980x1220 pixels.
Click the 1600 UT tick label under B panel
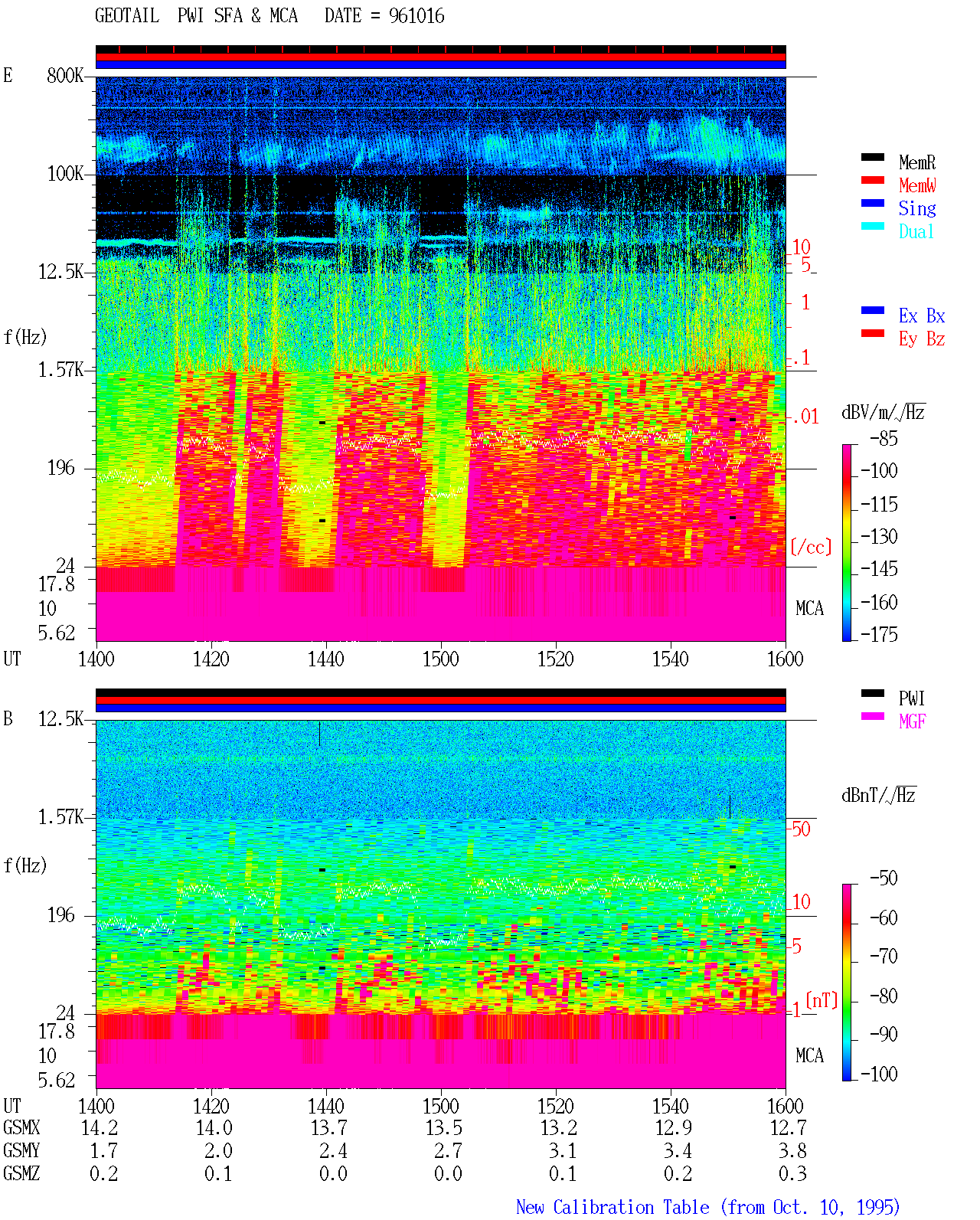786,1107
